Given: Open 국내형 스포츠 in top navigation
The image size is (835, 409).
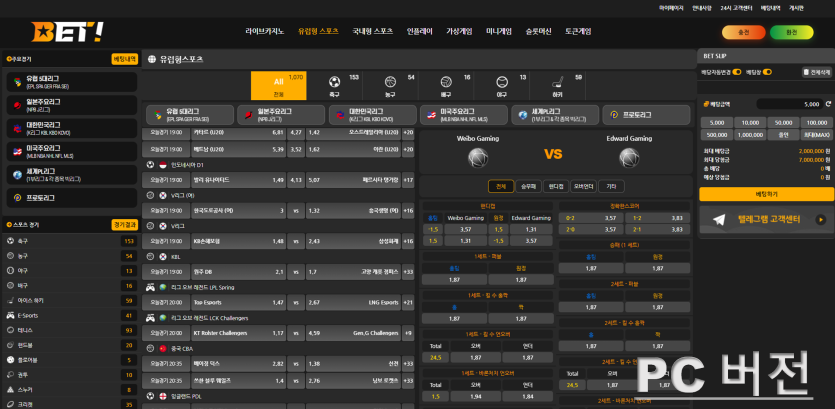Looking at the screenshot, I should pos(373,31).
